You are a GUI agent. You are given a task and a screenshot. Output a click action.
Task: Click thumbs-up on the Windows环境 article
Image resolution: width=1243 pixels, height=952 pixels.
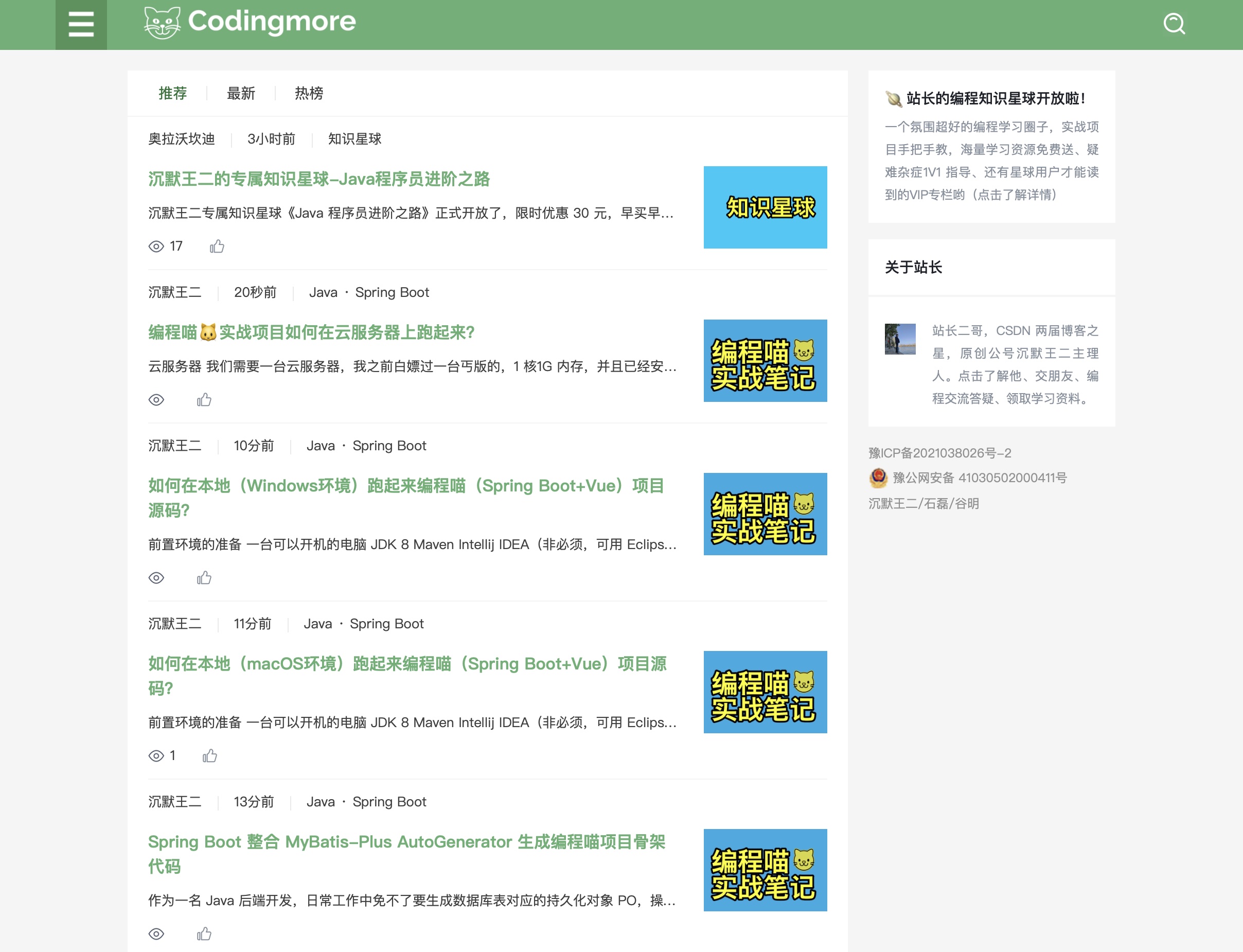[x=204, y=578]
